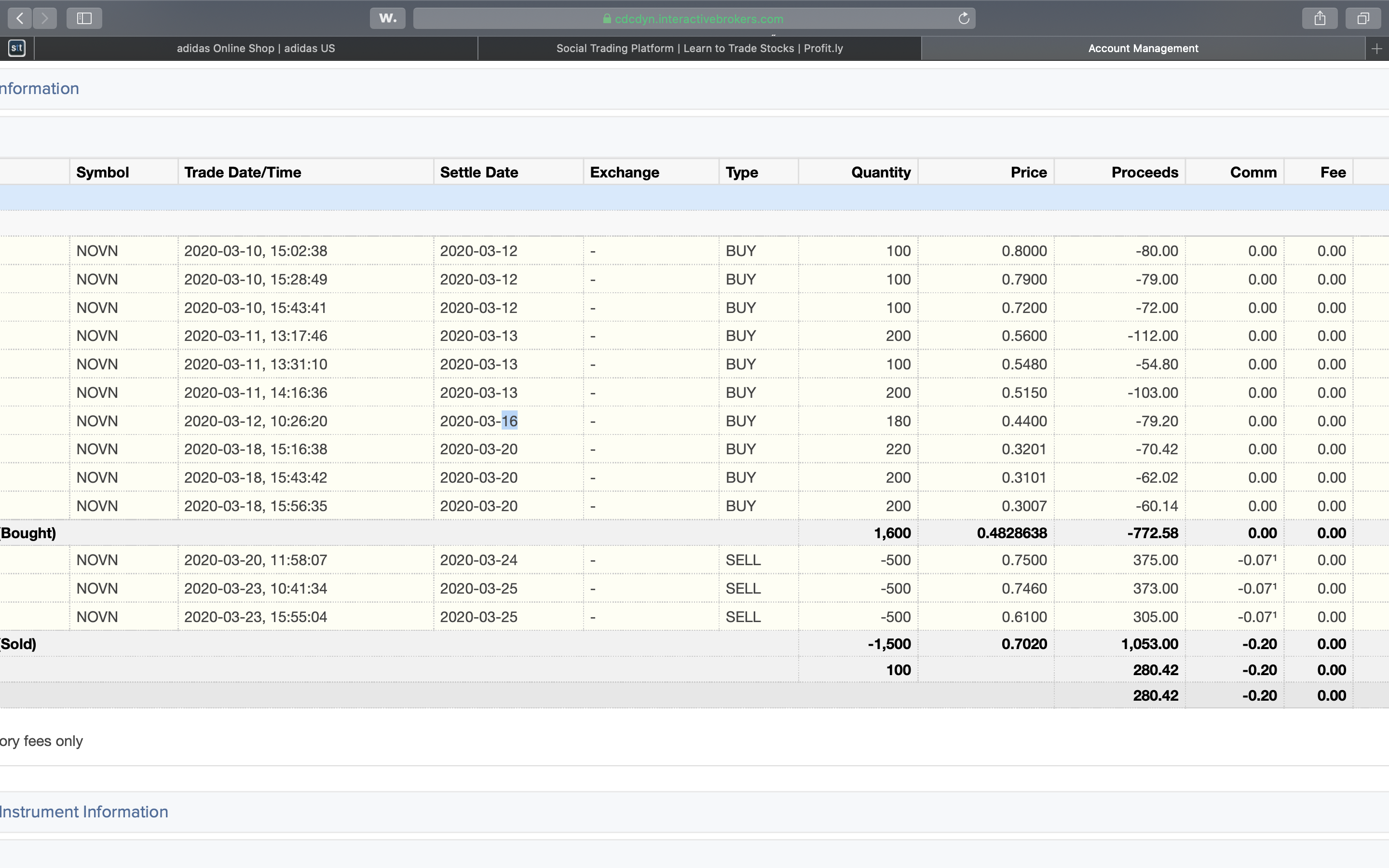1389x868 pixels.
Task: Select the Account Management tab
Action: (1143, 49)
